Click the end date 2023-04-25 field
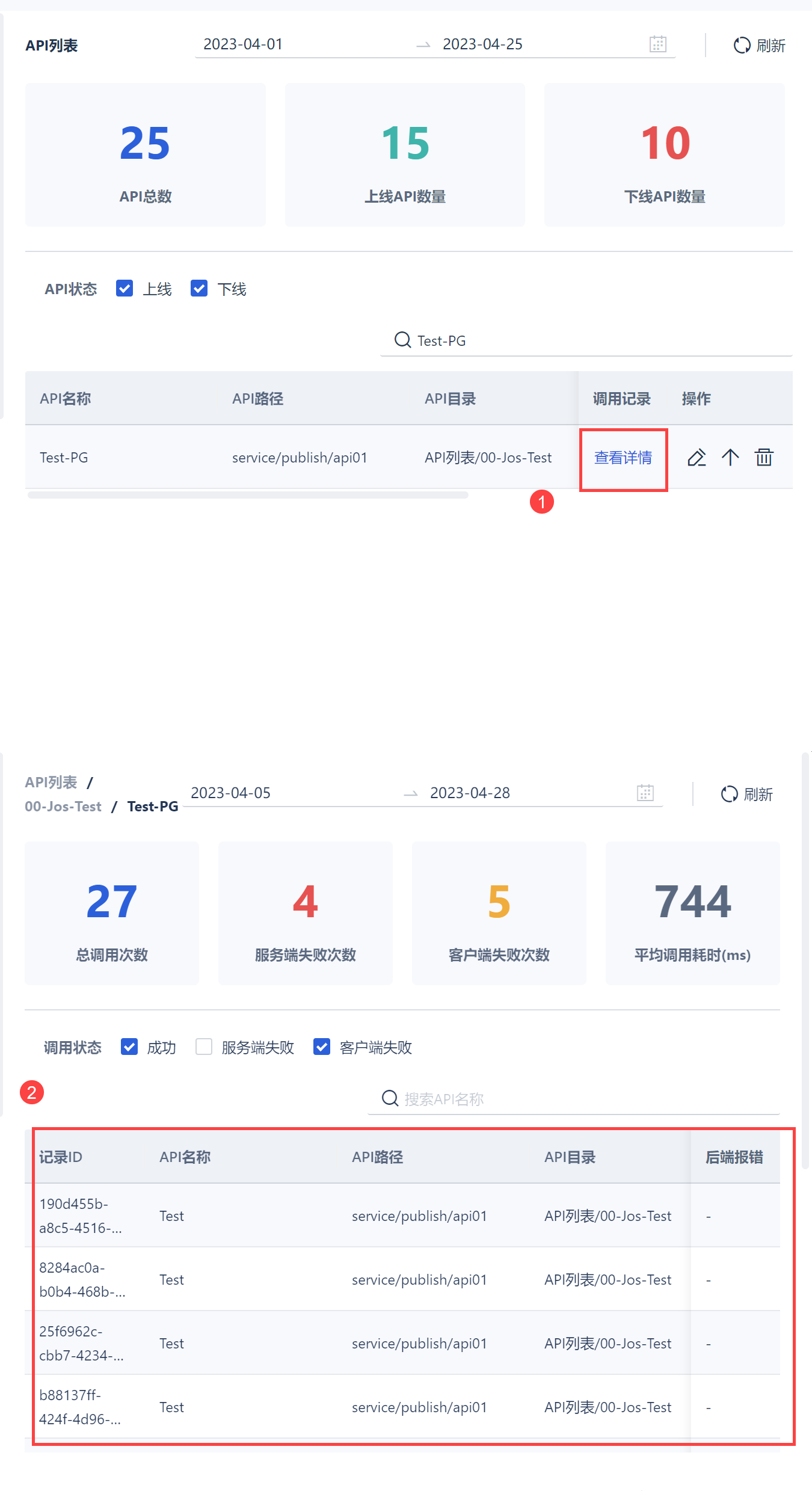The image size is (812, 1491). tap(482, 44)
